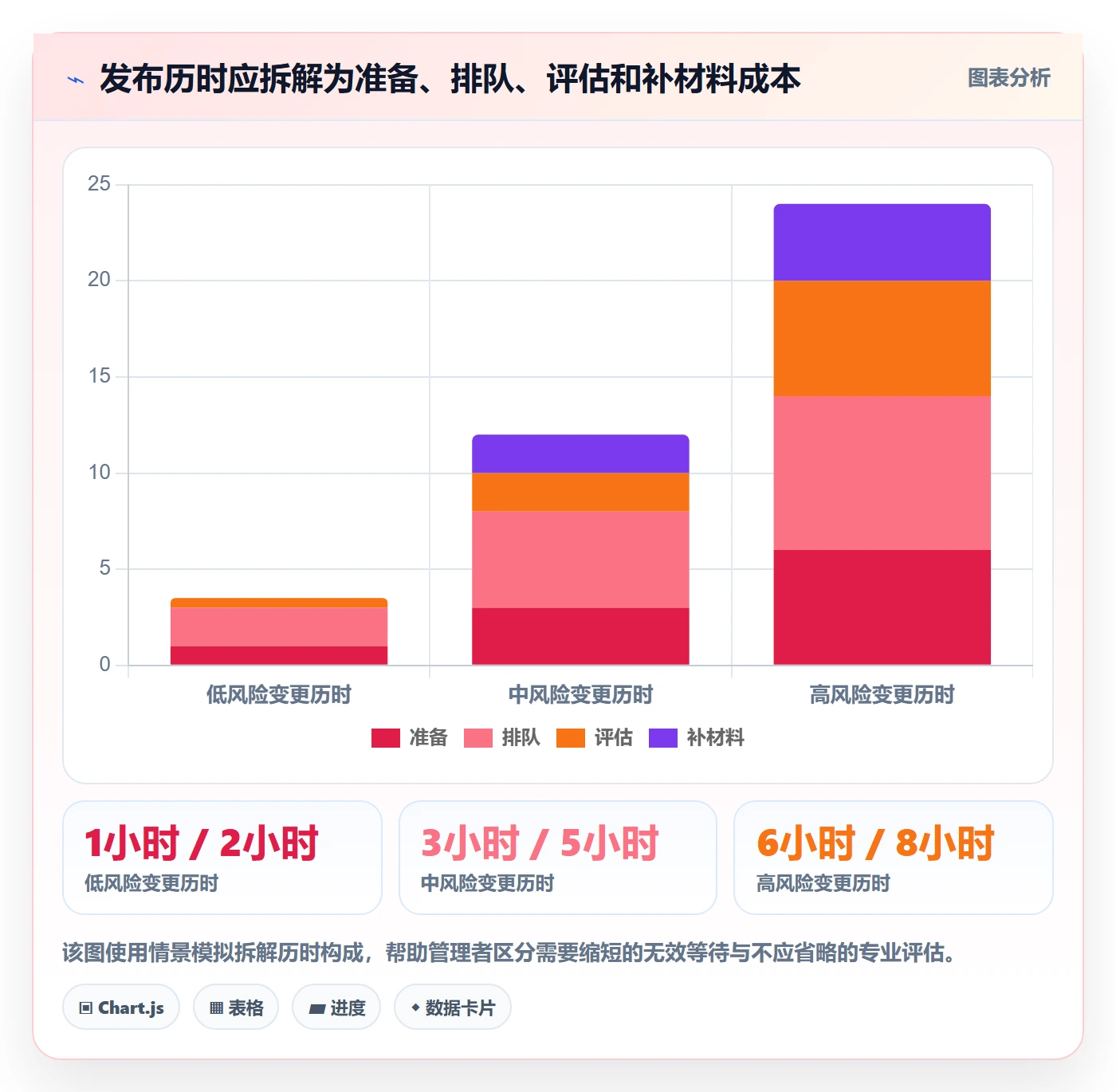1116x1092 pixels.
Task: Click the chart title 发布历时应拆解为准备
Action: (450, 79)
